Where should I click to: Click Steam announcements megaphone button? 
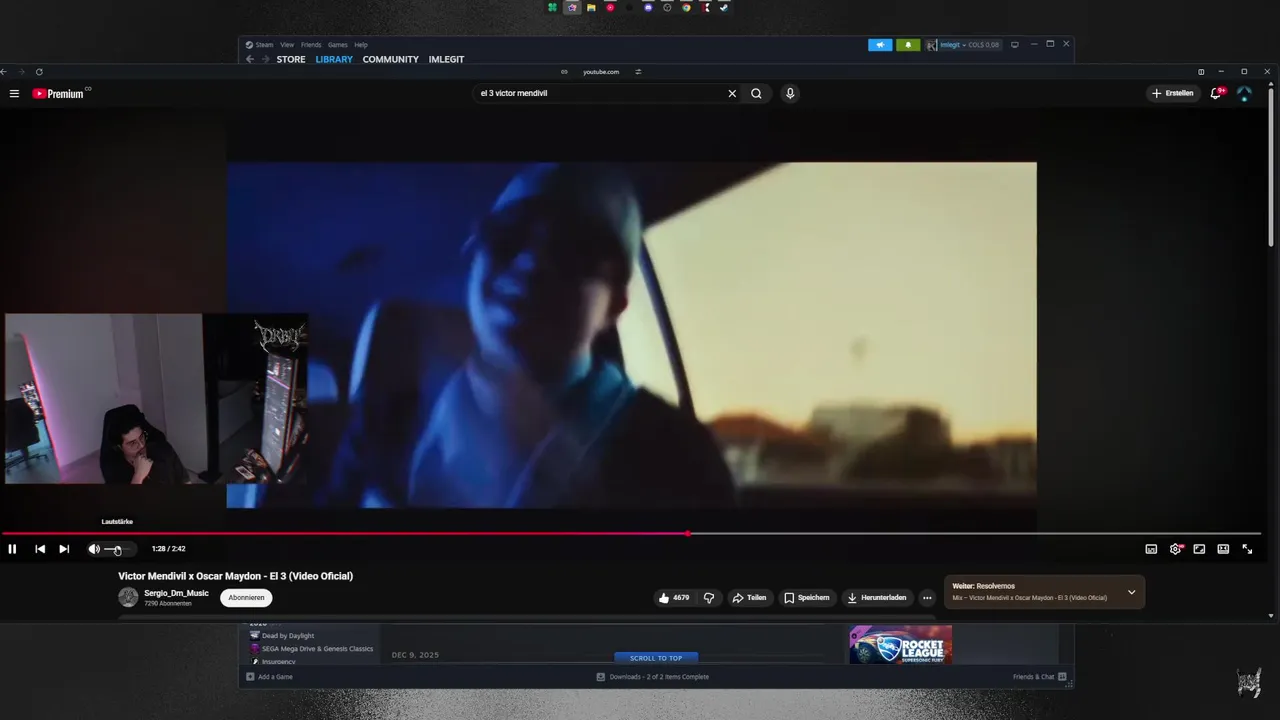click(880, 45)
